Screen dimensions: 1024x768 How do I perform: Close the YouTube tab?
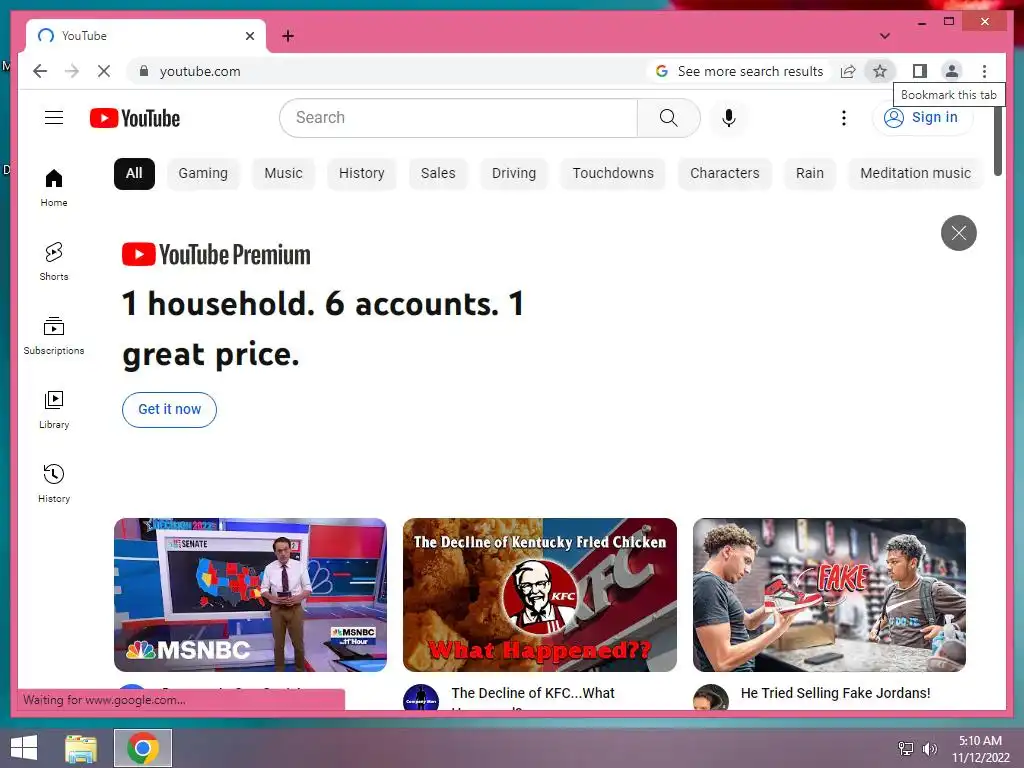coord(249,36)
